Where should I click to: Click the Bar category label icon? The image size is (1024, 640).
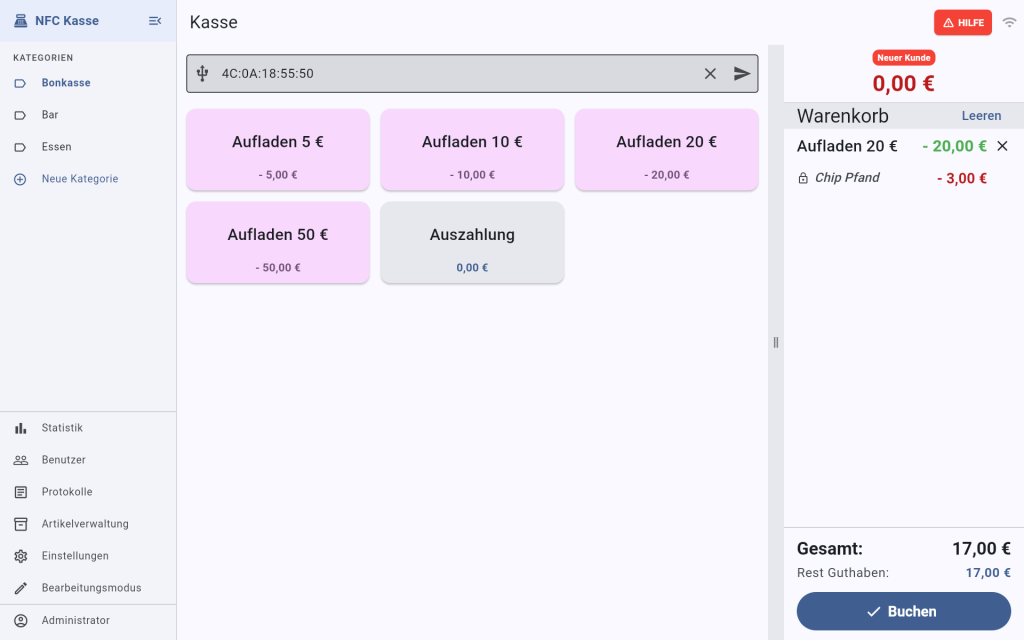tap(20, 115)
